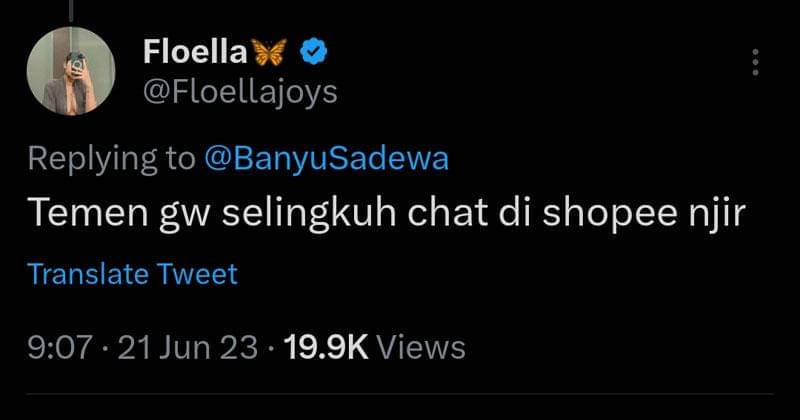
Task: Click the Views label
Action: [x=423, y=347]
